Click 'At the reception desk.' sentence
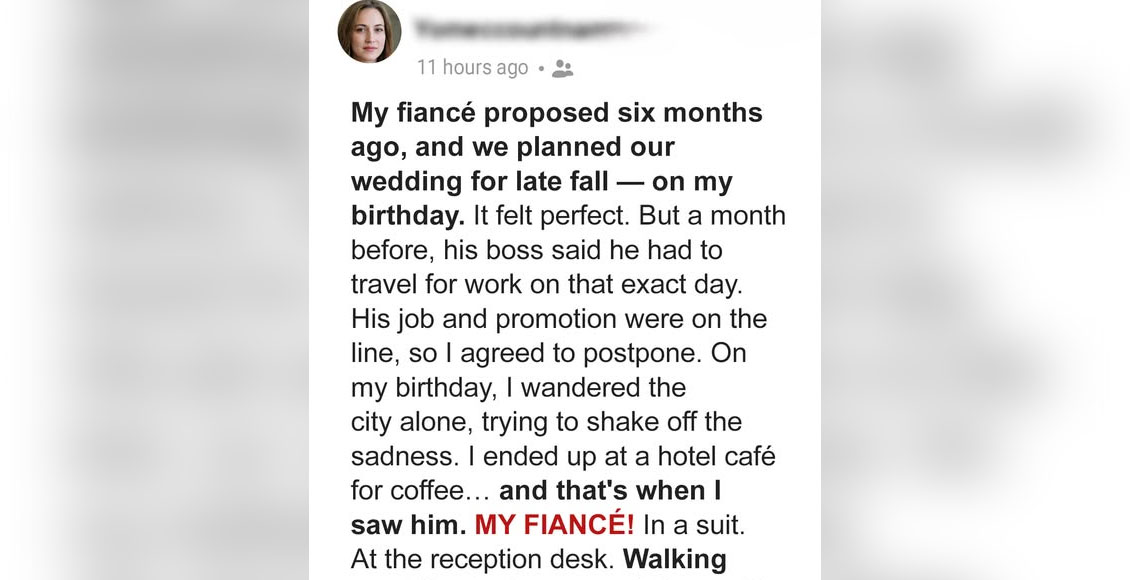 [483, 559]
